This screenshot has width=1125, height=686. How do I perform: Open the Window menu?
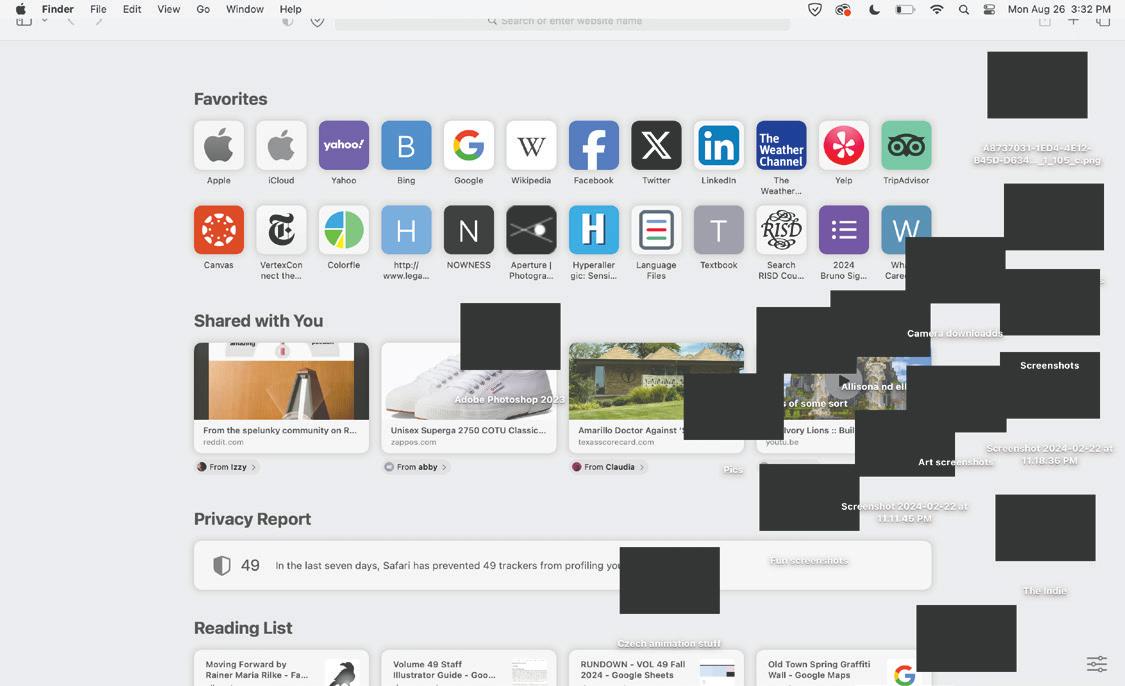coord(245,9)
